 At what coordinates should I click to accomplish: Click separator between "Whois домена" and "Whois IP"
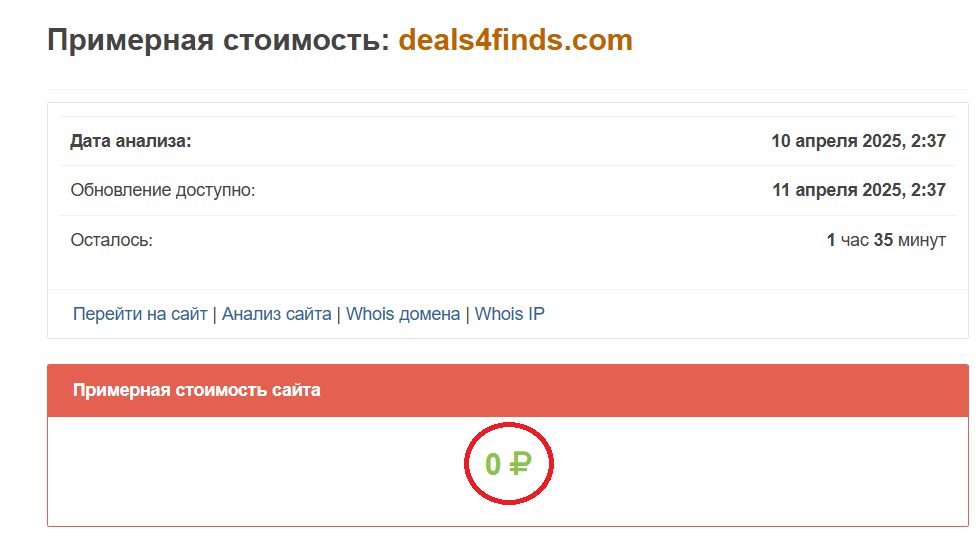468,314
